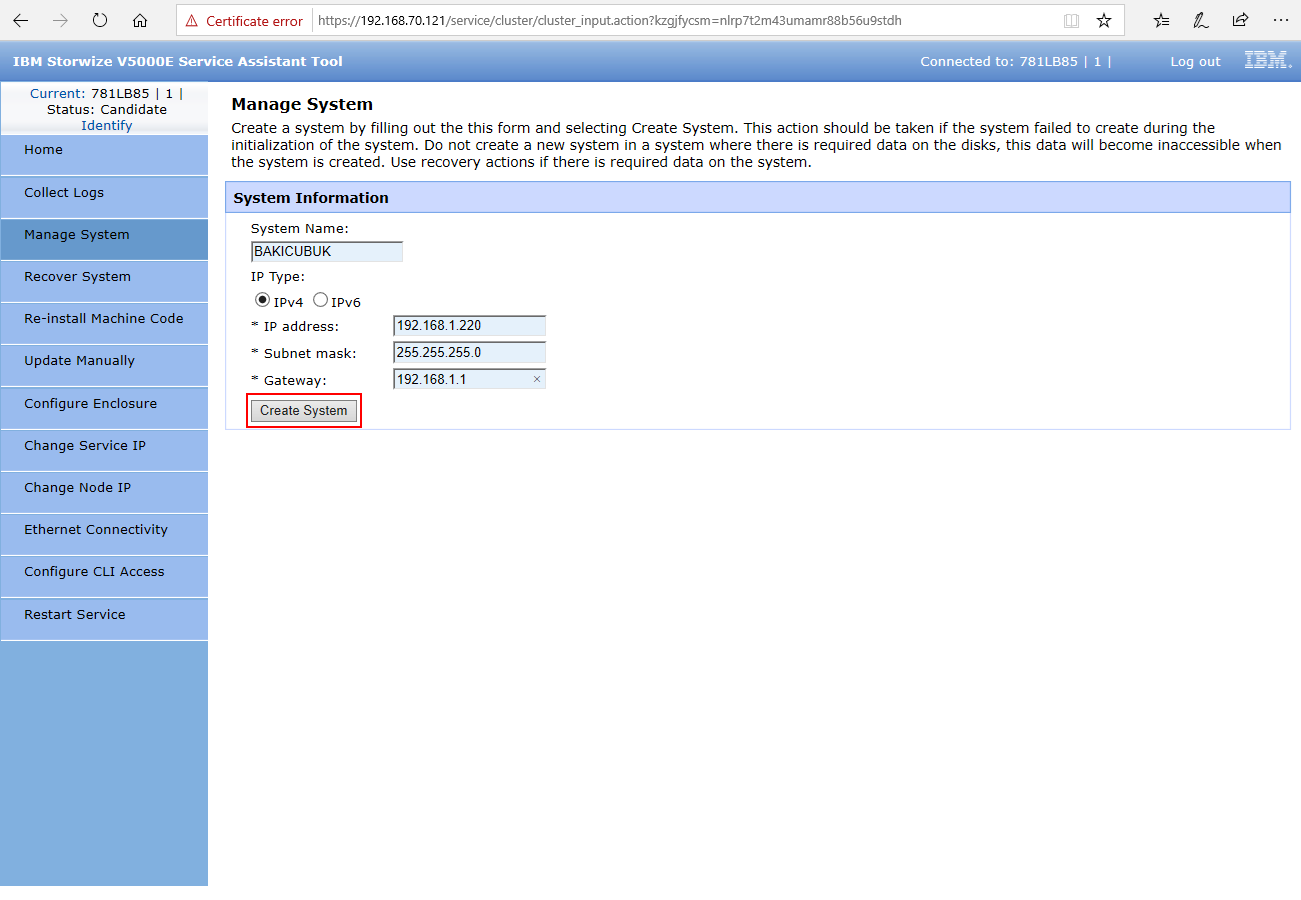
Task: Click the System Name input field
Action: [327, 252]
